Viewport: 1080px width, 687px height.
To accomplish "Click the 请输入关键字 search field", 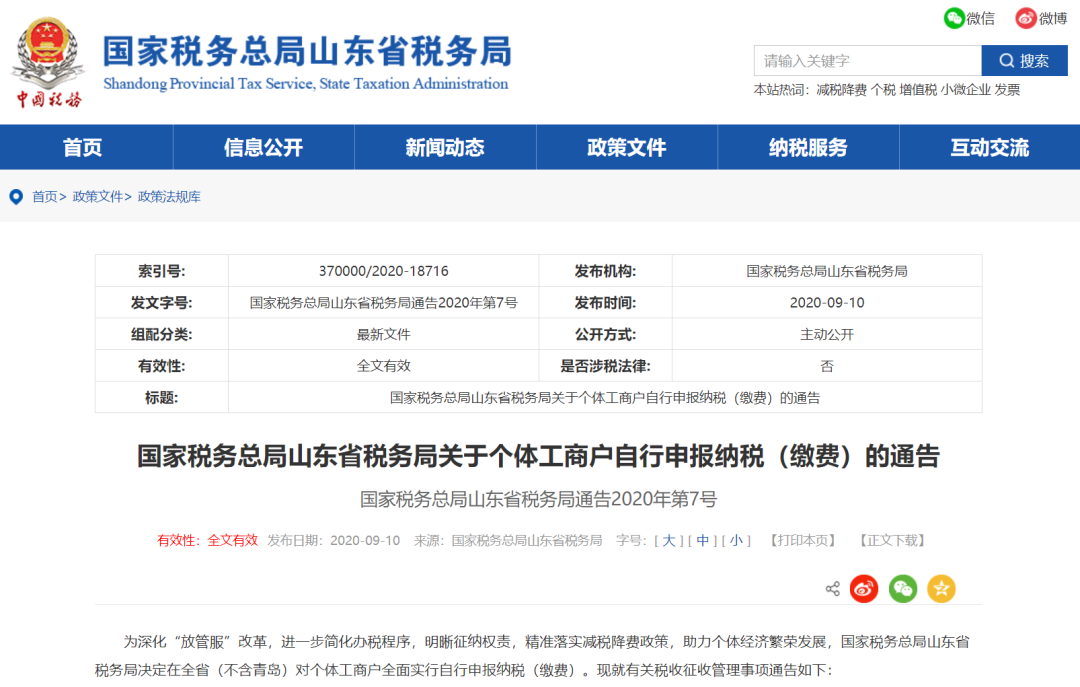I will pos(868,61).
